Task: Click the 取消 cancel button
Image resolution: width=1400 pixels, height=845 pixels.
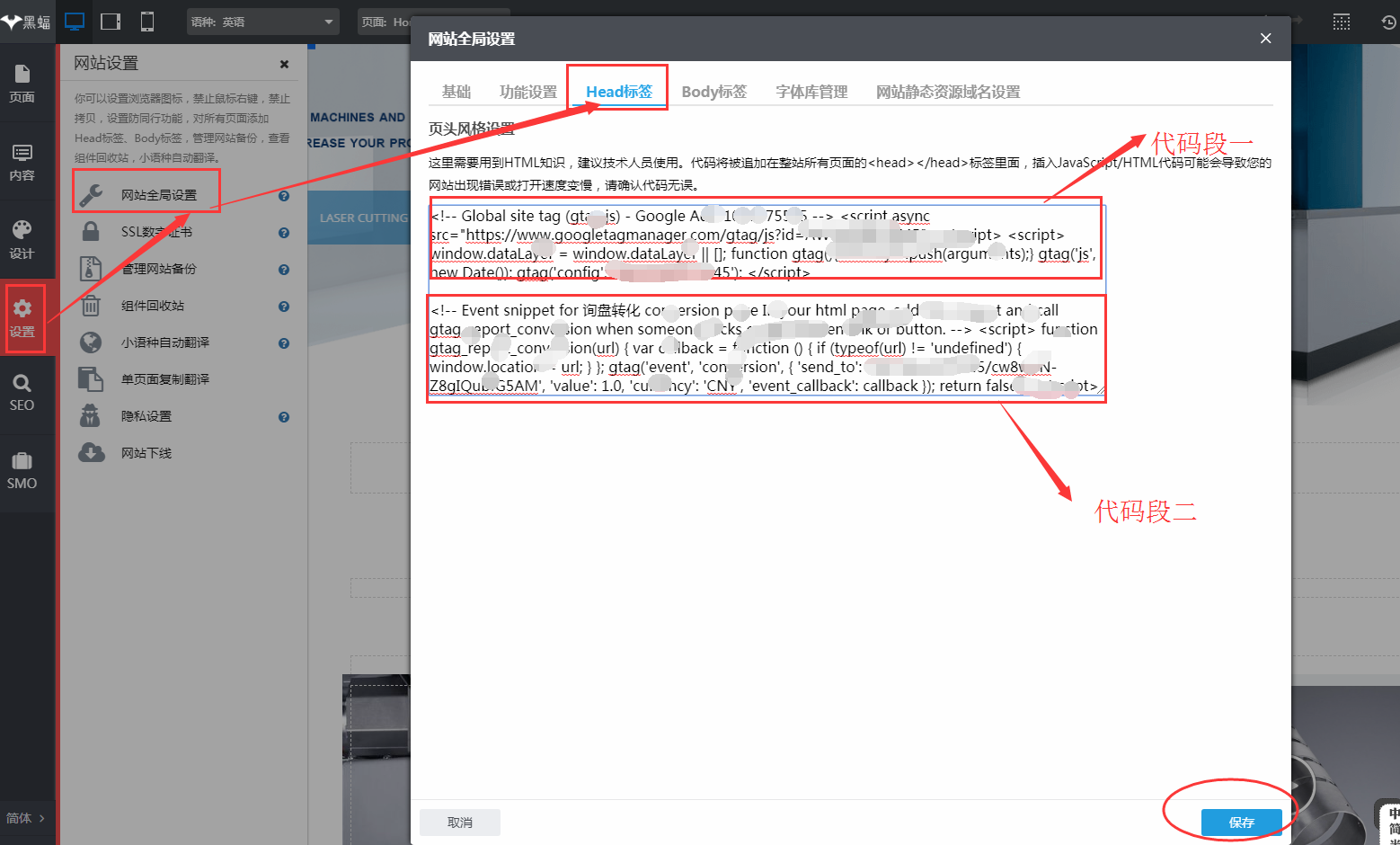Action: coord(460,823)
